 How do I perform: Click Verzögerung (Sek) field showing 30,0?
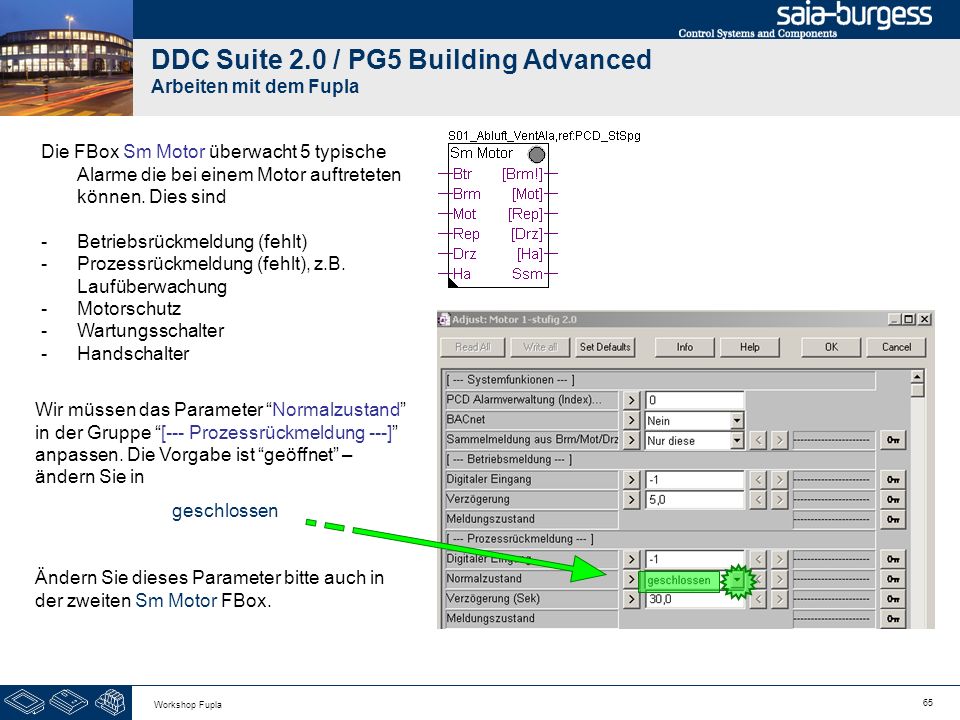pos(694,599)
